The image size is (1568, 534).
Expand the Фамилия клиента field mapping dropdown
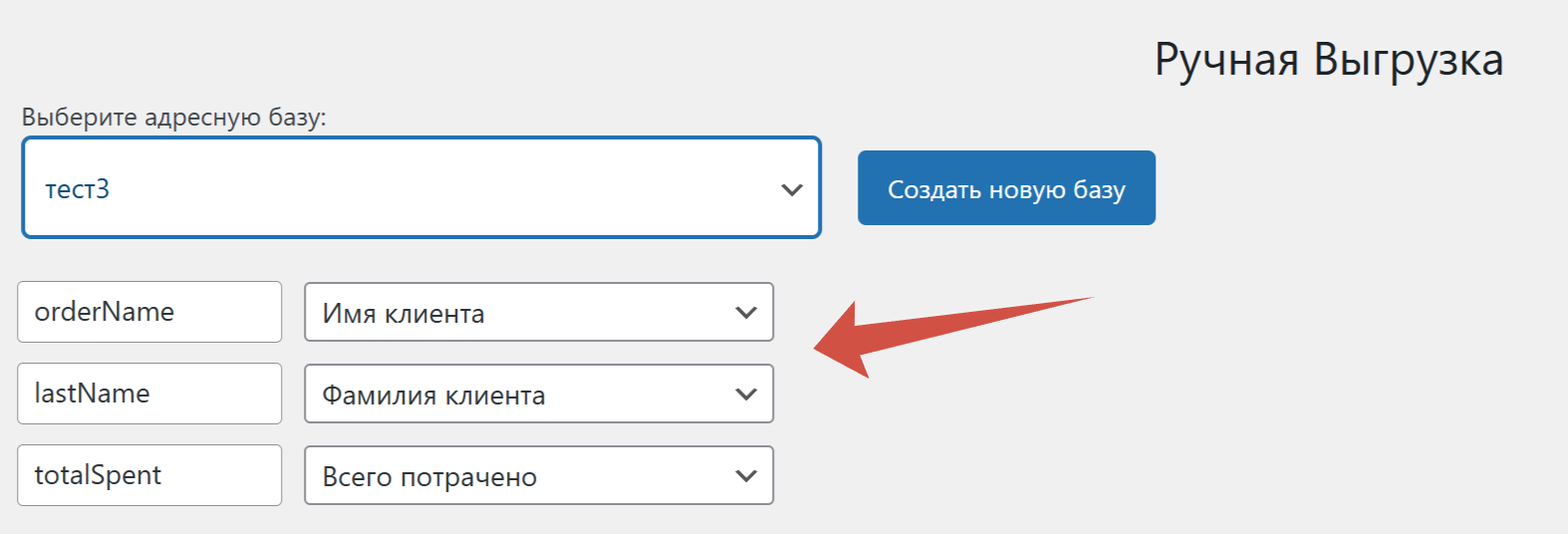coord(538,395)
